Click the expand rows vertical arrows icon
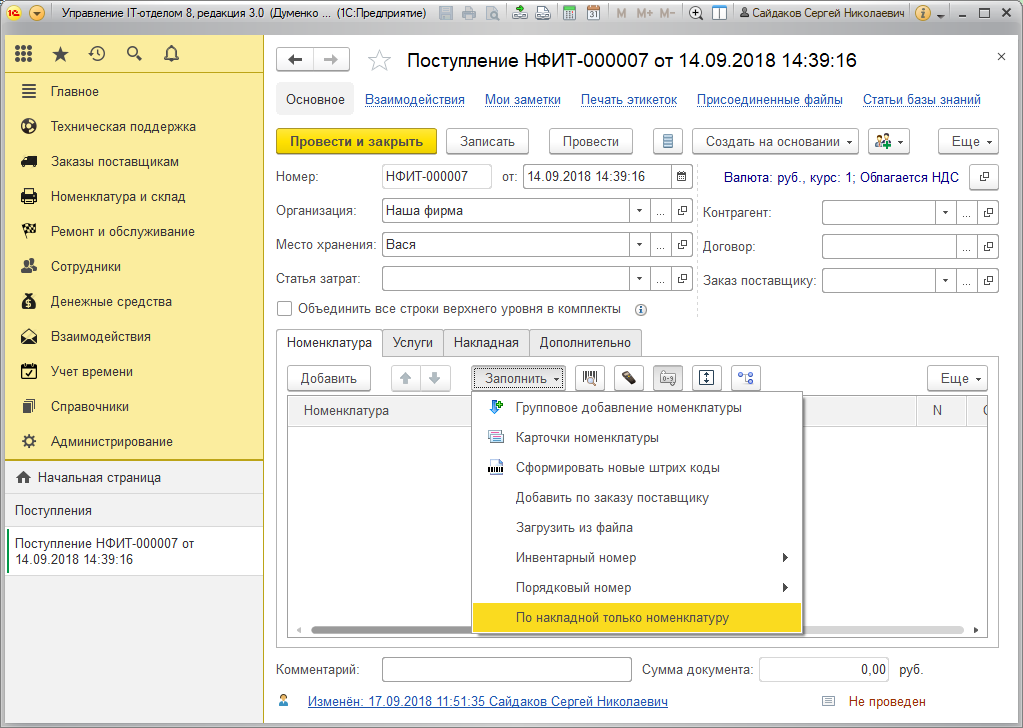The height and width of the screenshot is (728, 1023). [707, 378]
